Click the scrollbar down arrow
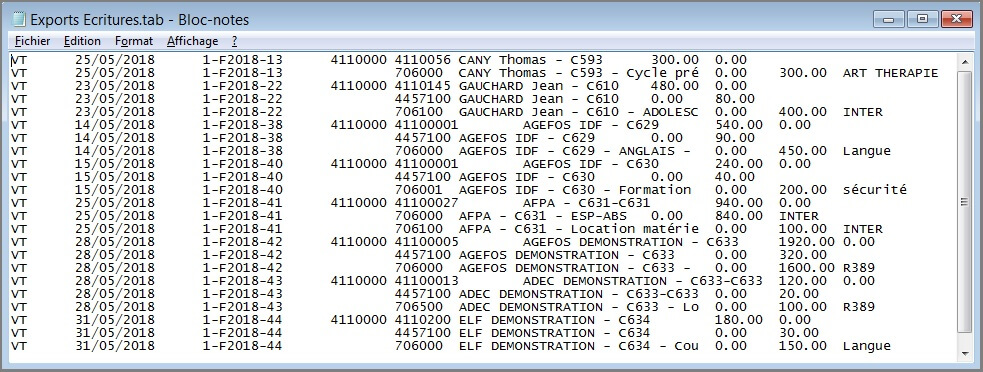983x372 pixels. (965, 354)
